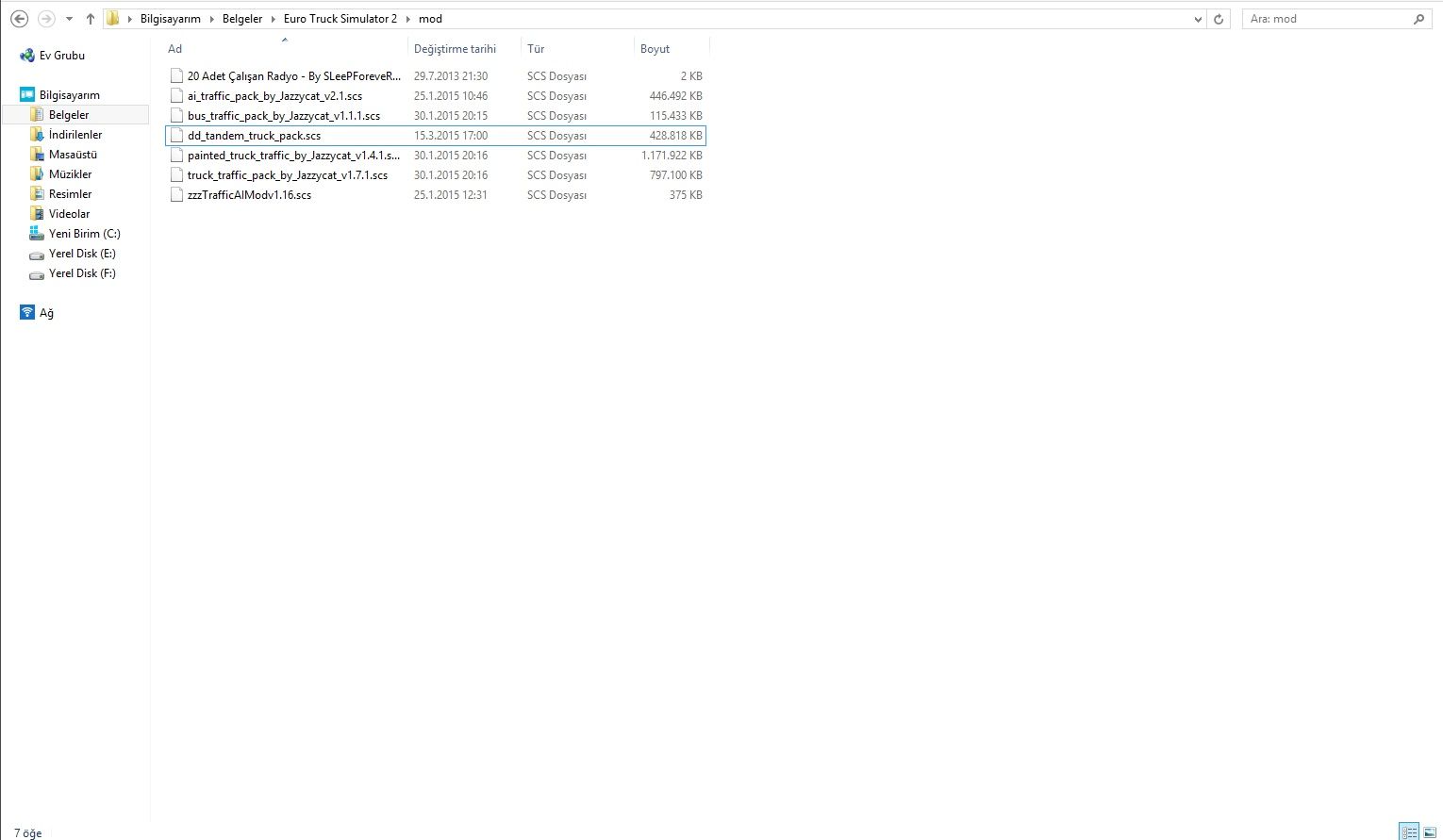
Task: Click file icon of ai_traffic_pack_by_Jazzycat
Action: point(176,96)
